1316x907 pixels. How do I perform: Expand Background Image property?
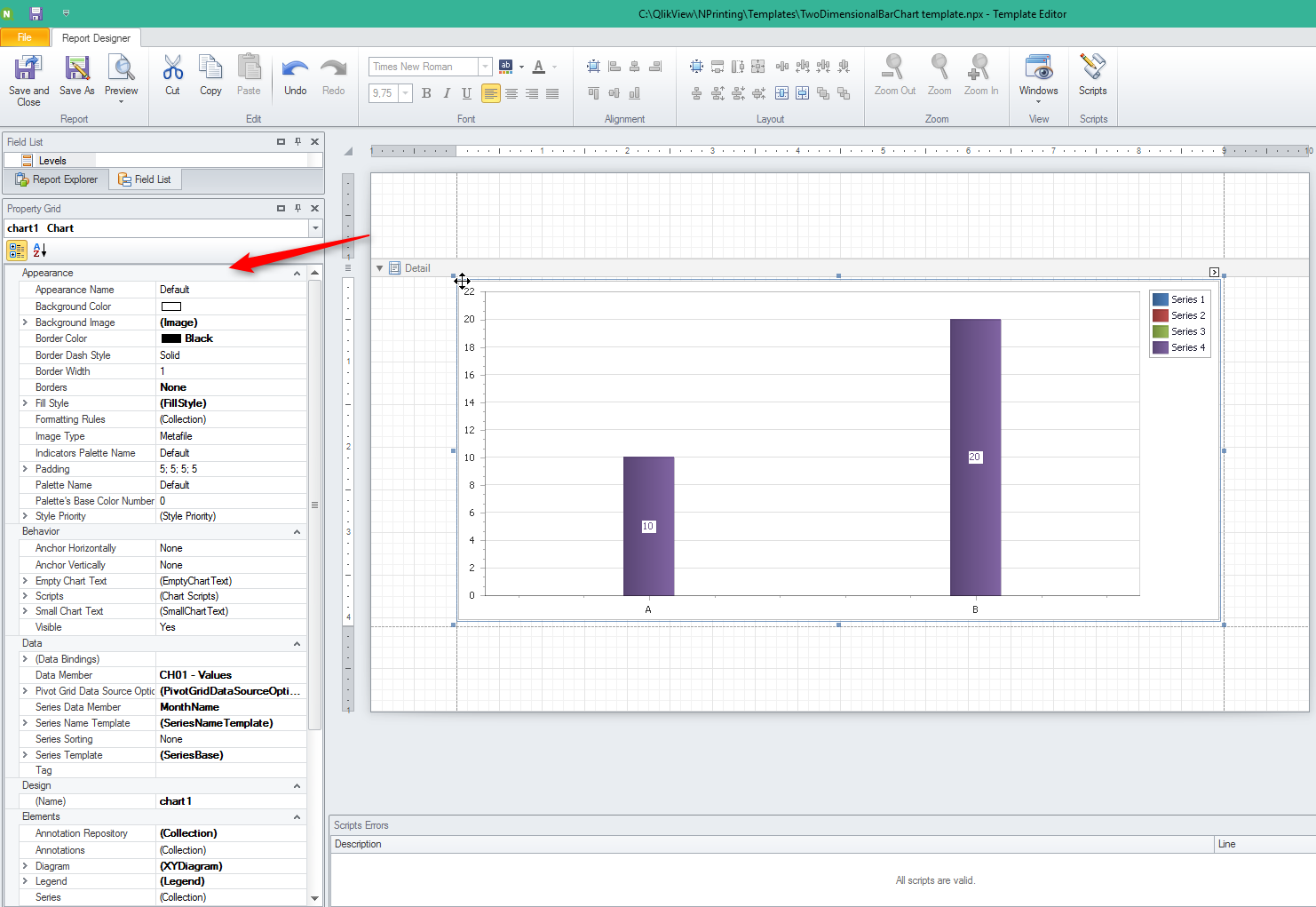[x=25, y=322]
